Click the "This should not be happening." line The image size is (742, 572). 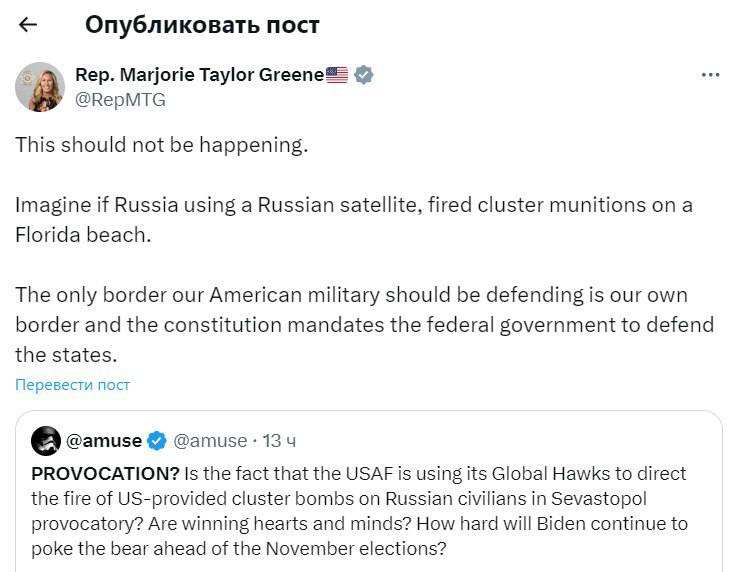point(161,145)
